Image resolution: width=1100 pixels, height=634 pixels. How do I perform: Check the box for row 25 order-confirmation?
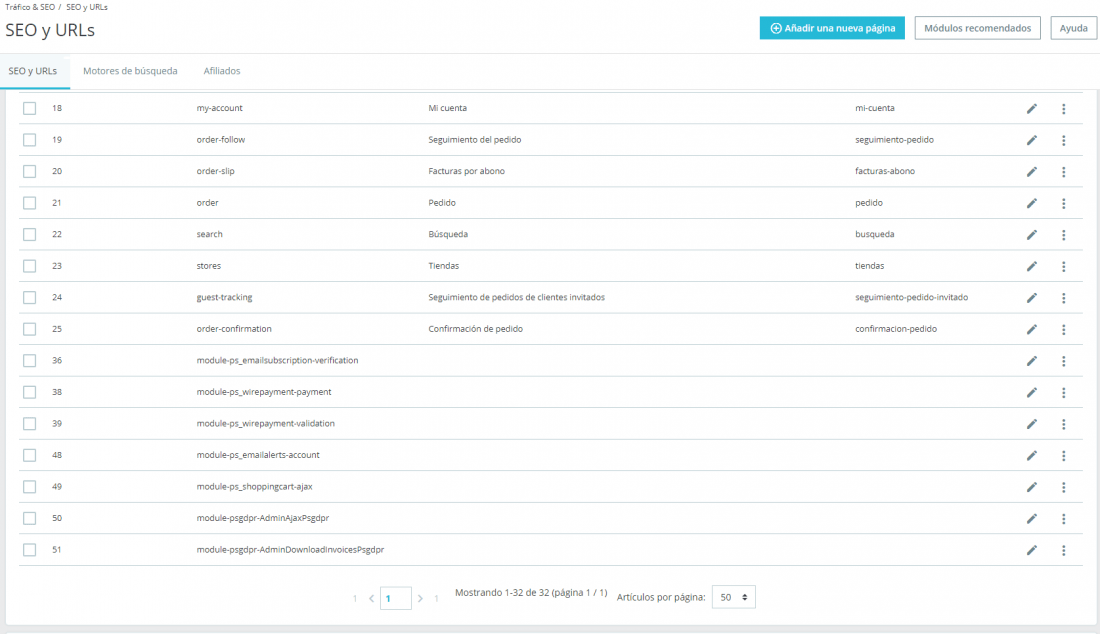(x=29, y=329)
